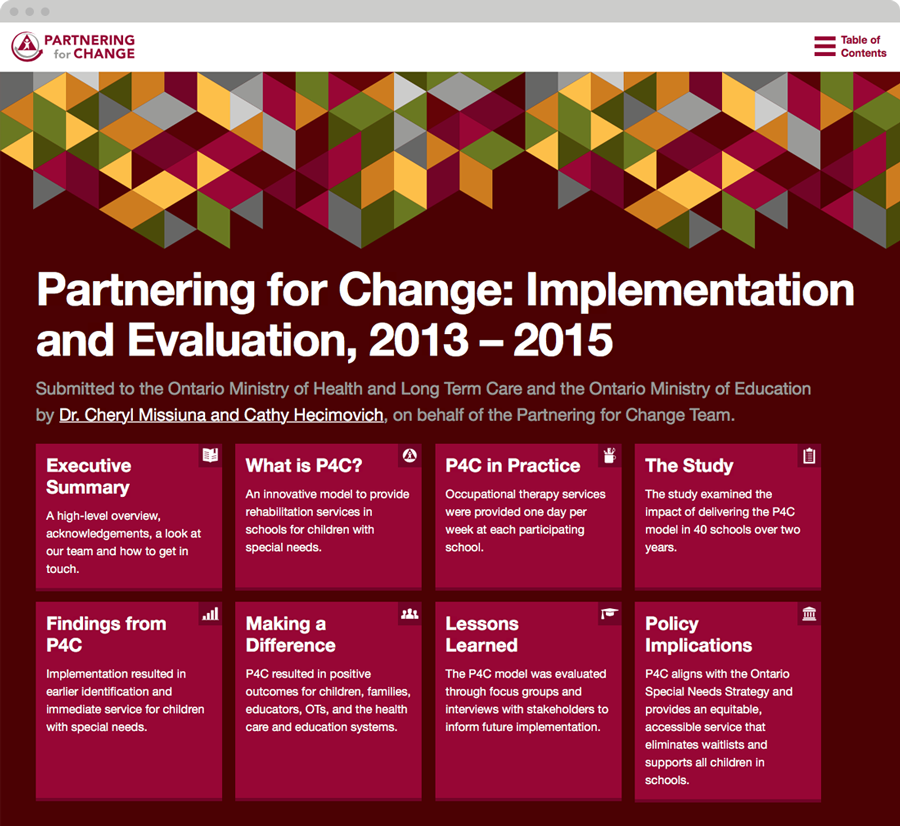Open the Executive Summary heading

point(88,476)
